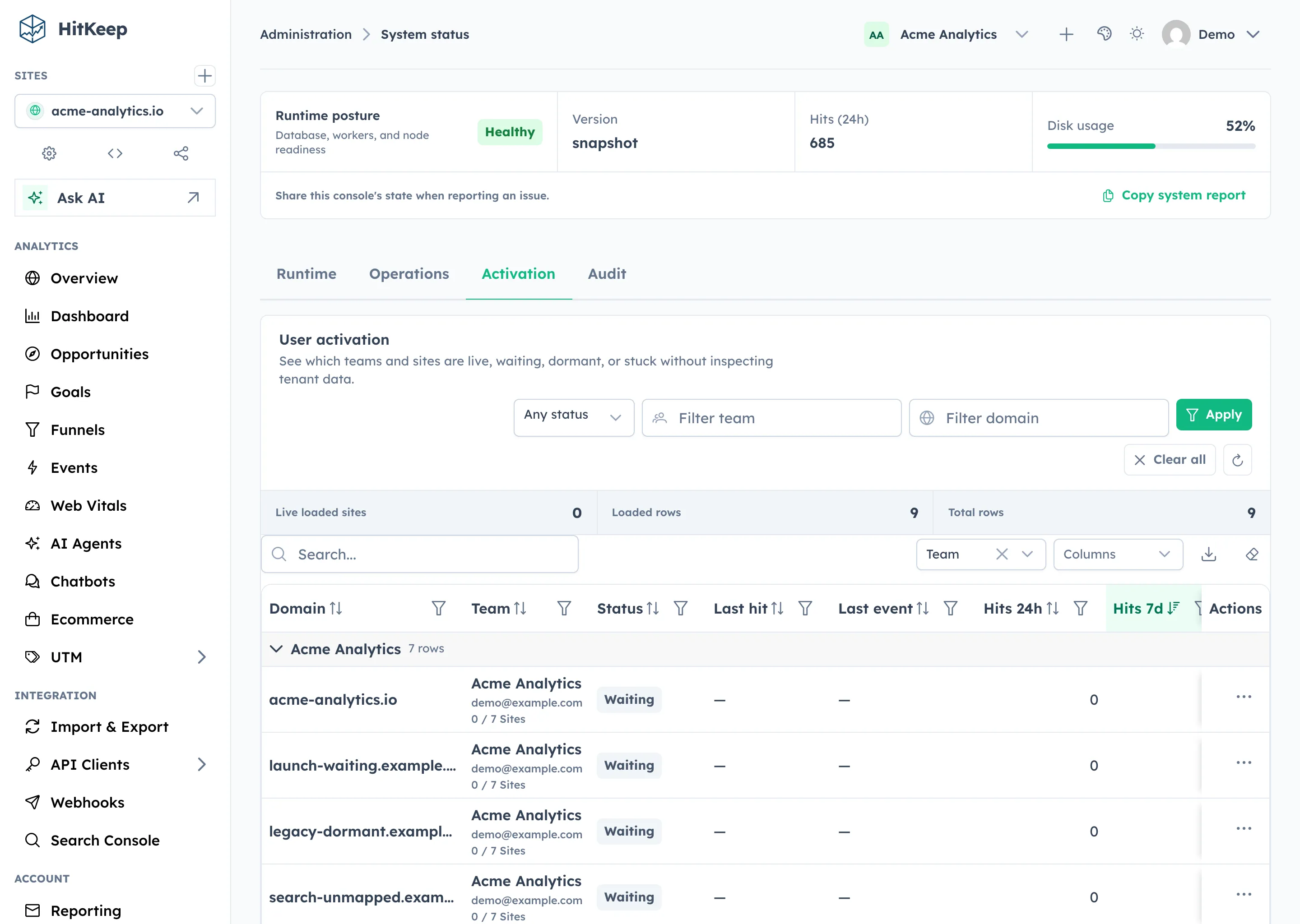Viewport: 1300px width, 924px height.
Task: Open the Demo user menu
Action: pyautogui.click(x=1211, y=35)
